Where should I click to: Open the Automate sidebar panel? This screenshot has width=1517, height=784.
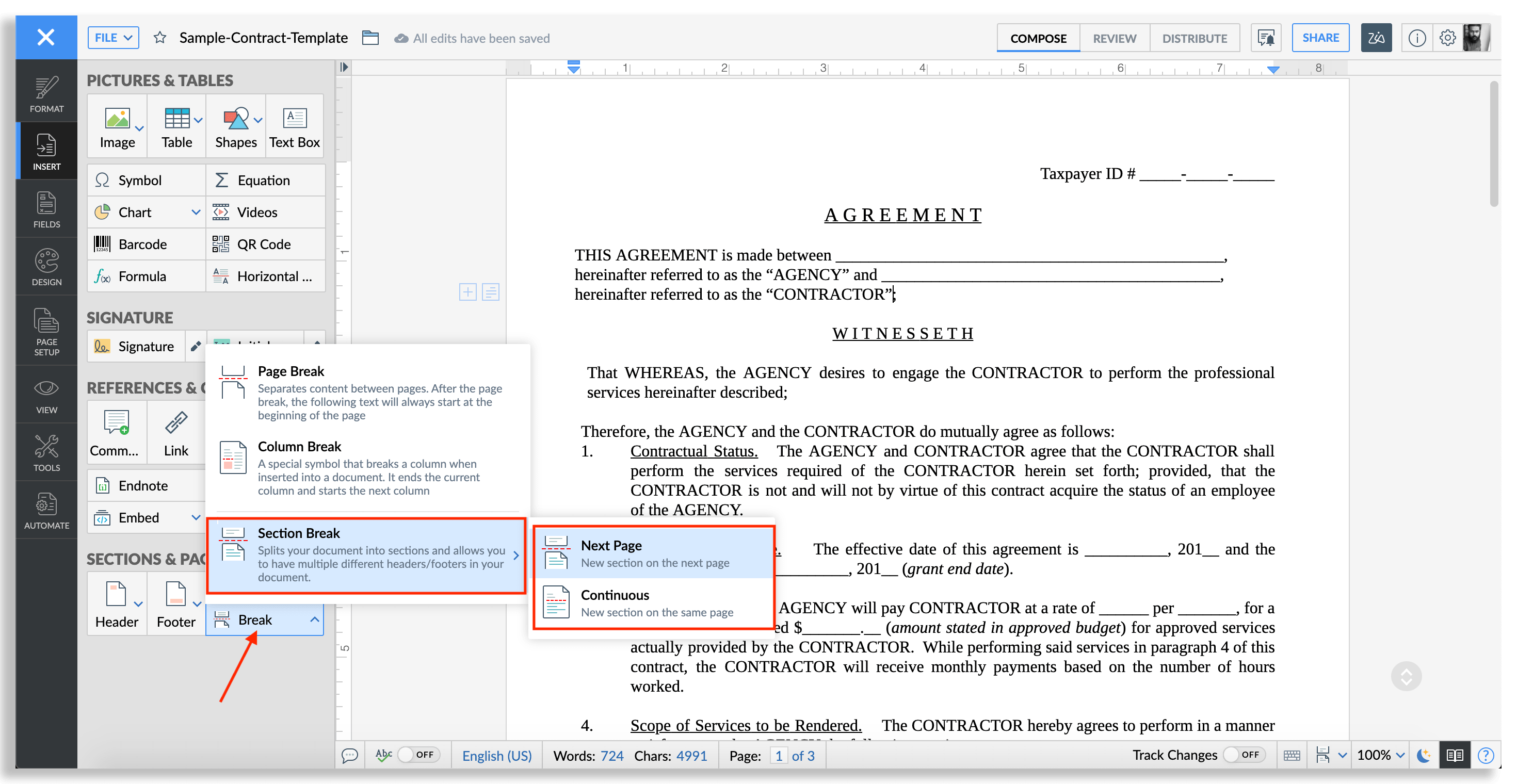[x=46, y=510]
